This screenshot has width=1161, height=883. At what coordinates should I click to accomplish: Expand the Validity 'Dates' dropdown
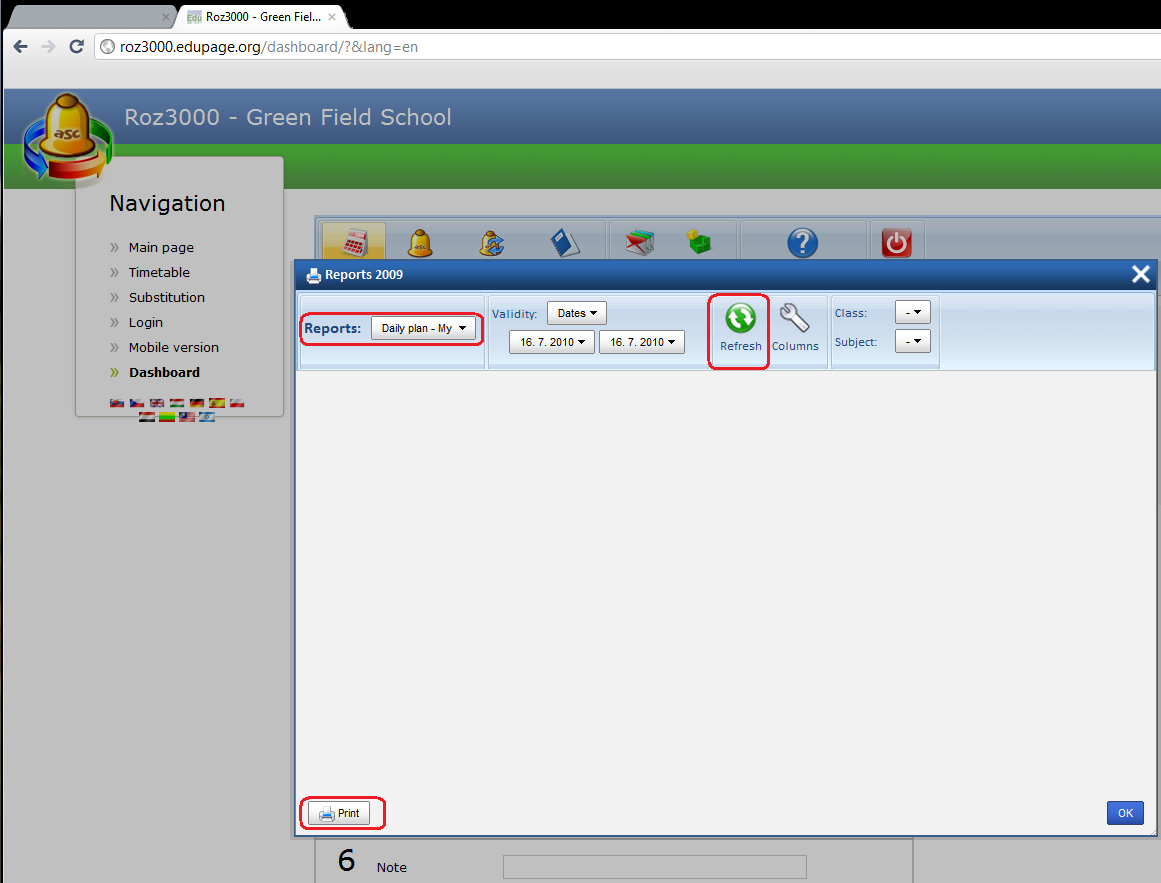[577, 313]
